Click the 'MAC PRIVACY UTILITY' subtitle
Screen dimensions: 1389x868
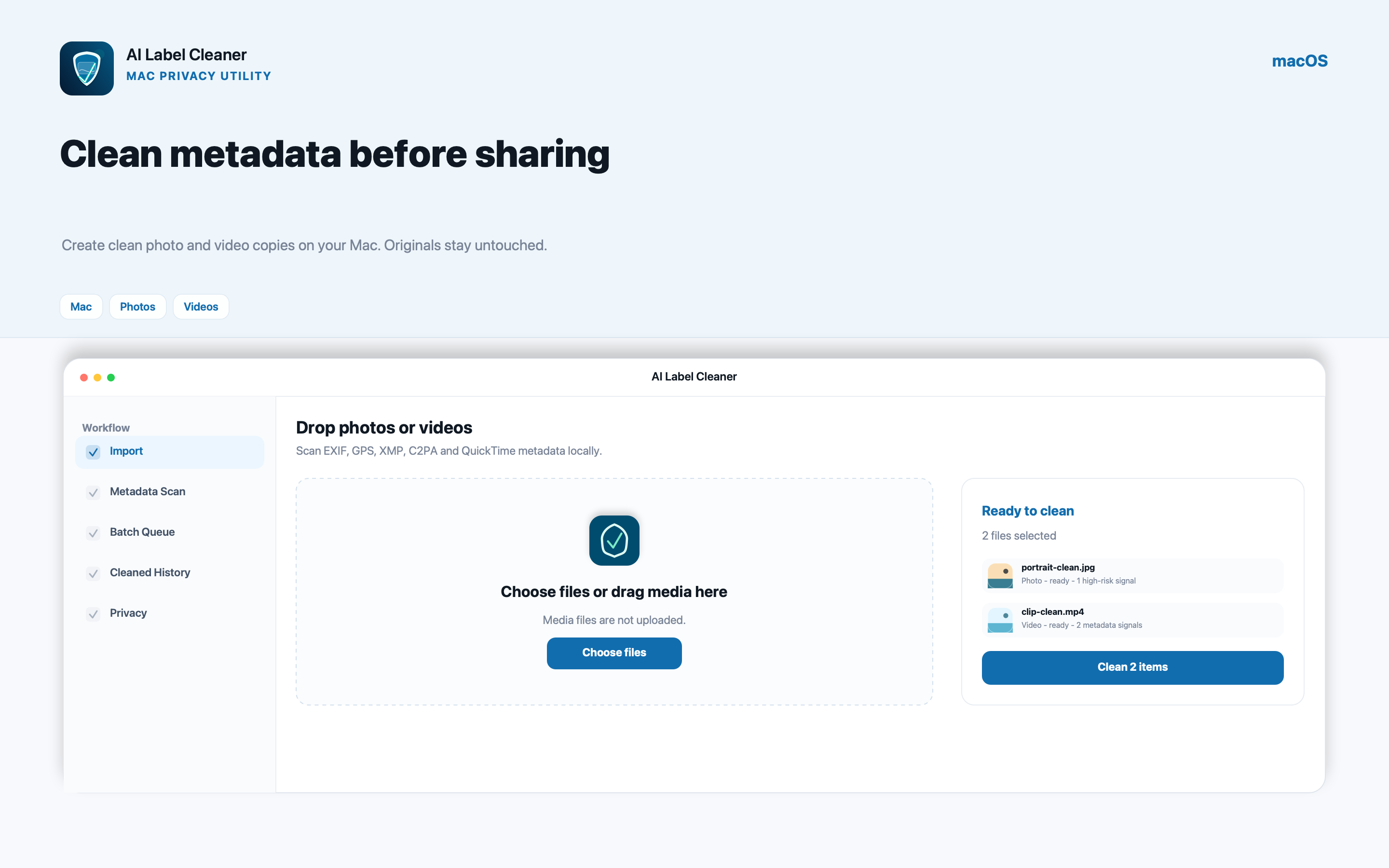(199, 76)
